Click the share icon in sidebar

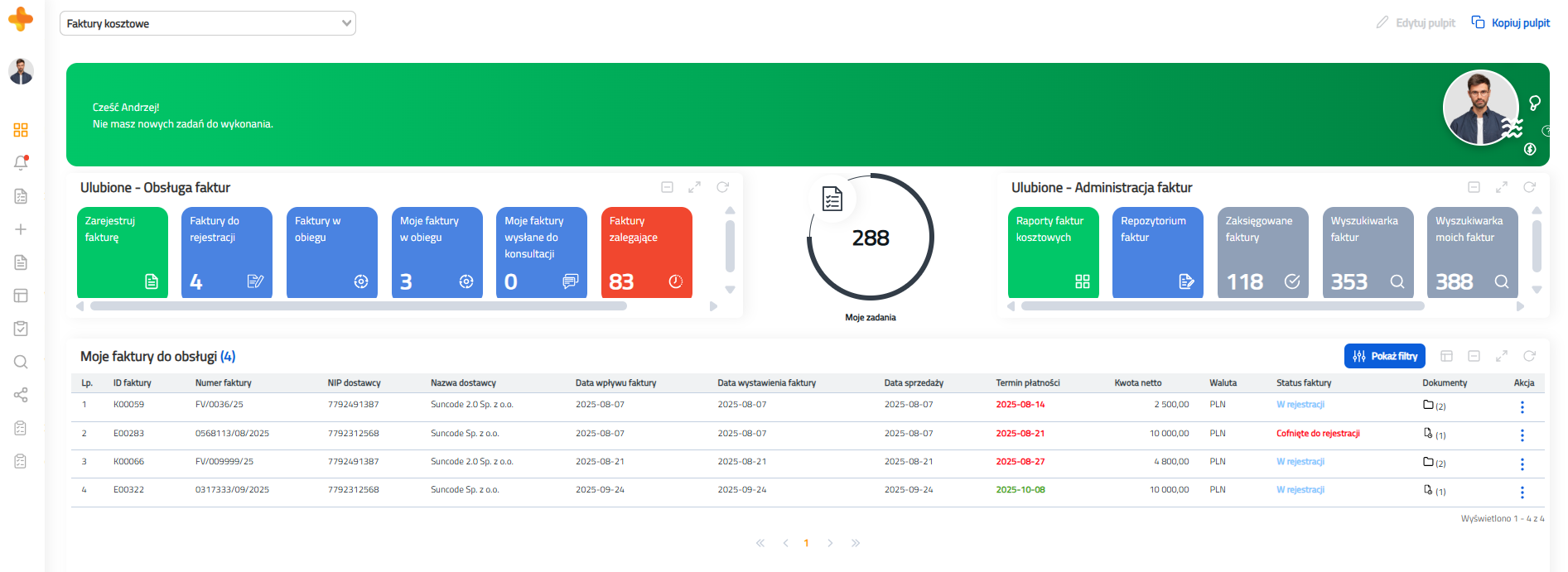pos(21,395)
